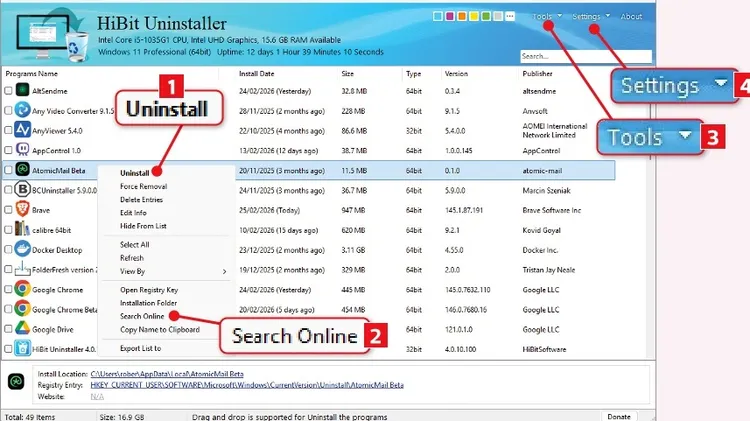Click the BCUninstaller program icon
Viewport: 750px width, 421px height.
[x=22, y=190]
